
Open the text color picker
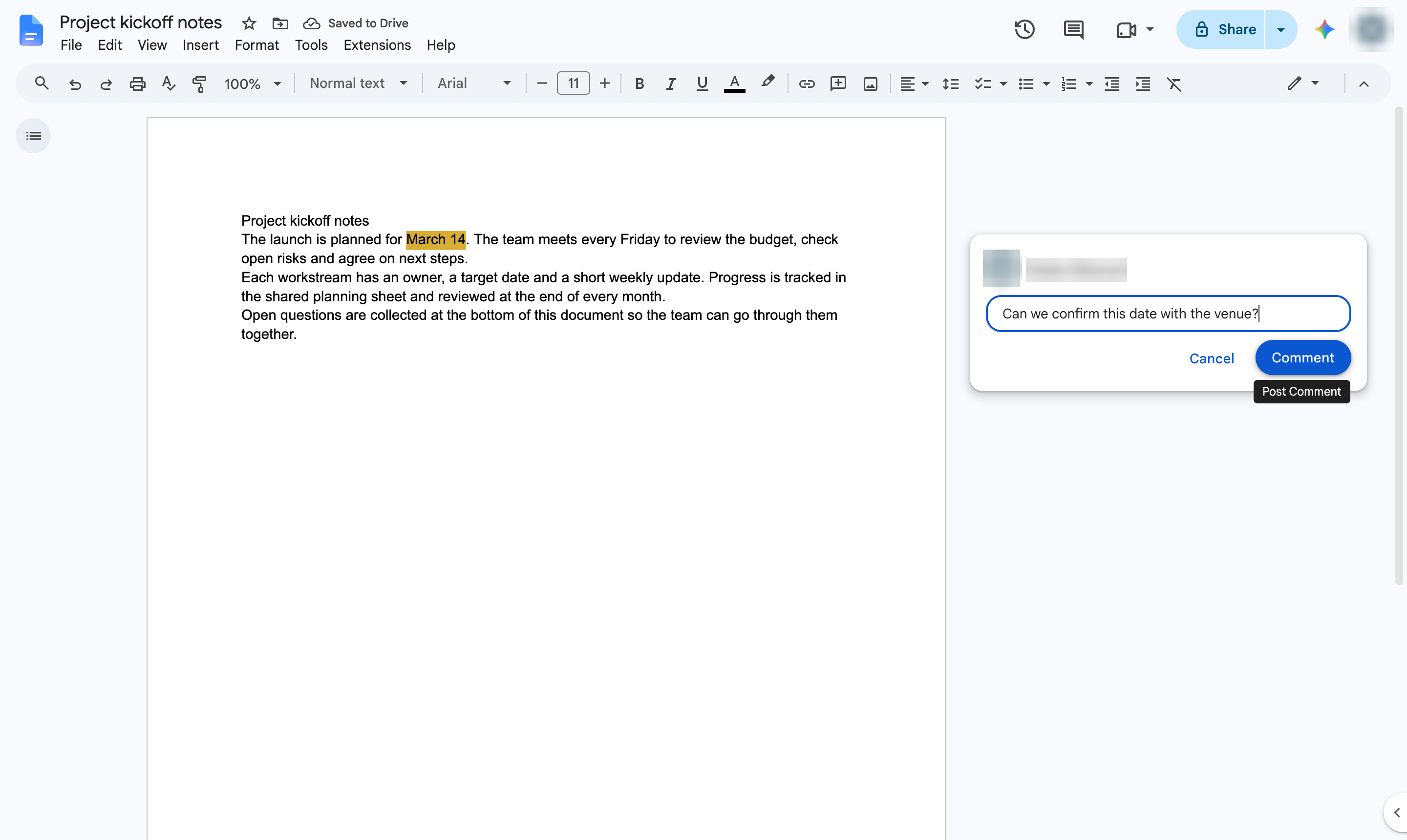click(x=734, y=84)
